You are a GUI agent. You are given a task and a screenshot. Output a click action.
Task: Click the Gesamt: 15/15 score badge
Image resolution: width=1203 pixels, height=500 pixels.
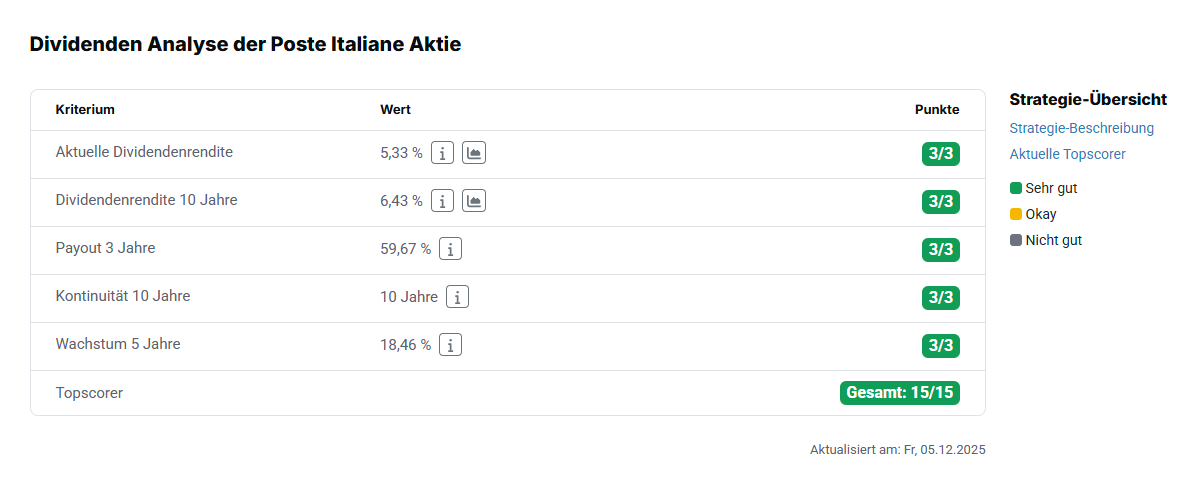[x=900, y=393]
